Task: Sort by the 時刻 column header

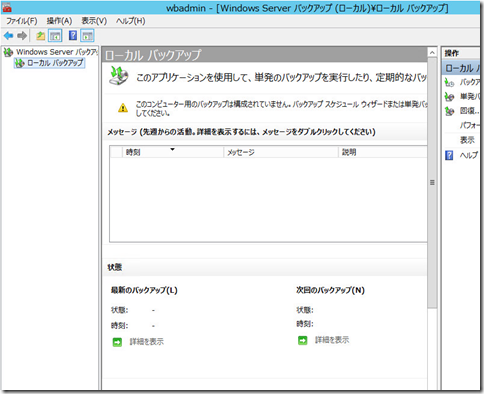Action: coord(173,152)
